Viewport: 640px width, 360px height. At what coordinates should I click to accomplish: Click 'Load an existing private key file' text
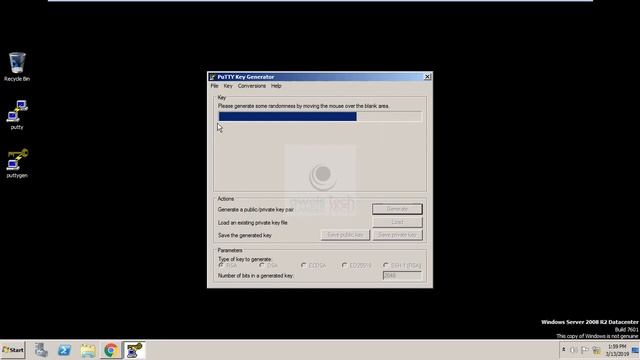coord(253,222)
